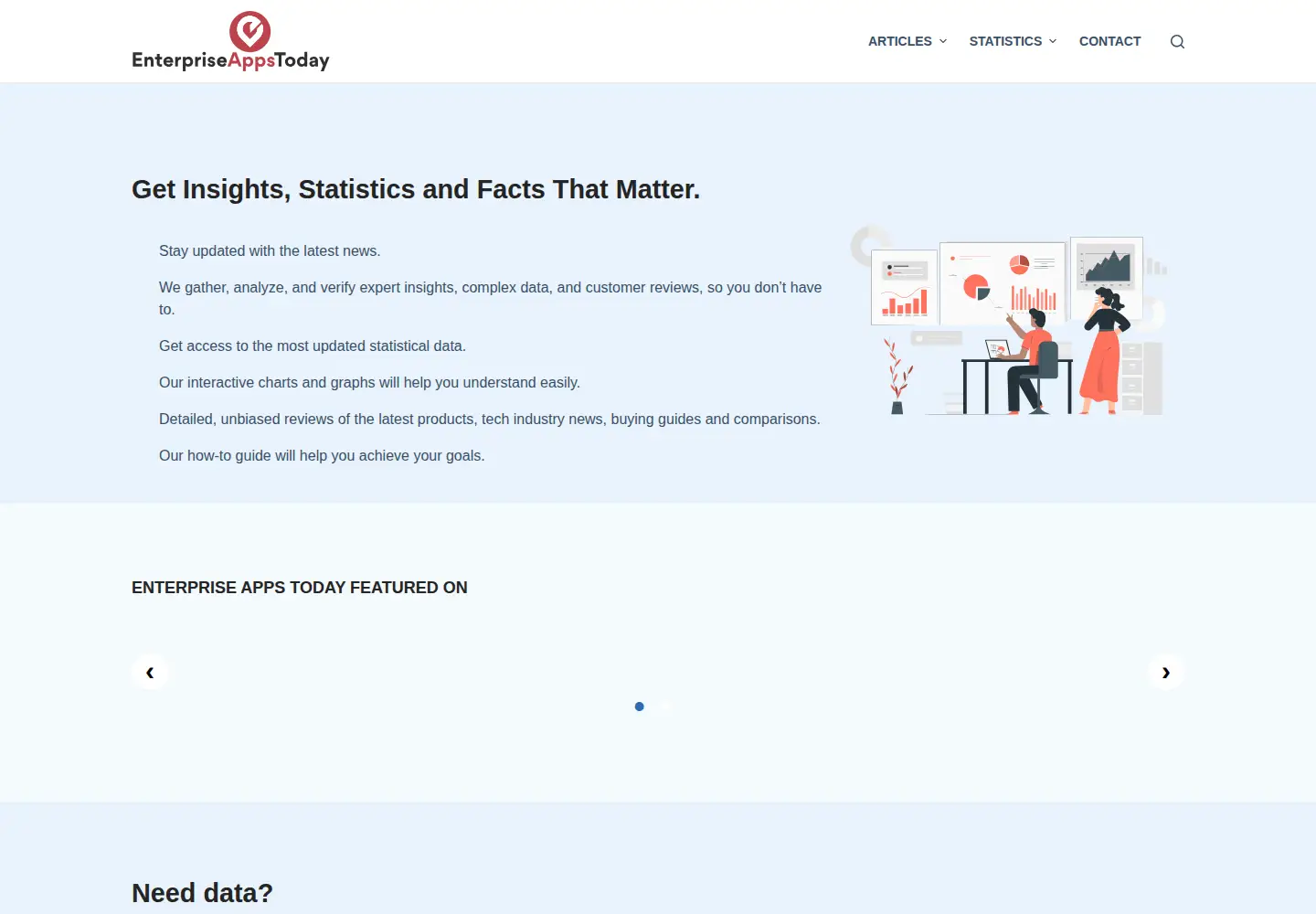Click the 'We gather, analyze, and verify' paragraph
The width and height of the screenshot is (1316, 914).
point(491,298)
